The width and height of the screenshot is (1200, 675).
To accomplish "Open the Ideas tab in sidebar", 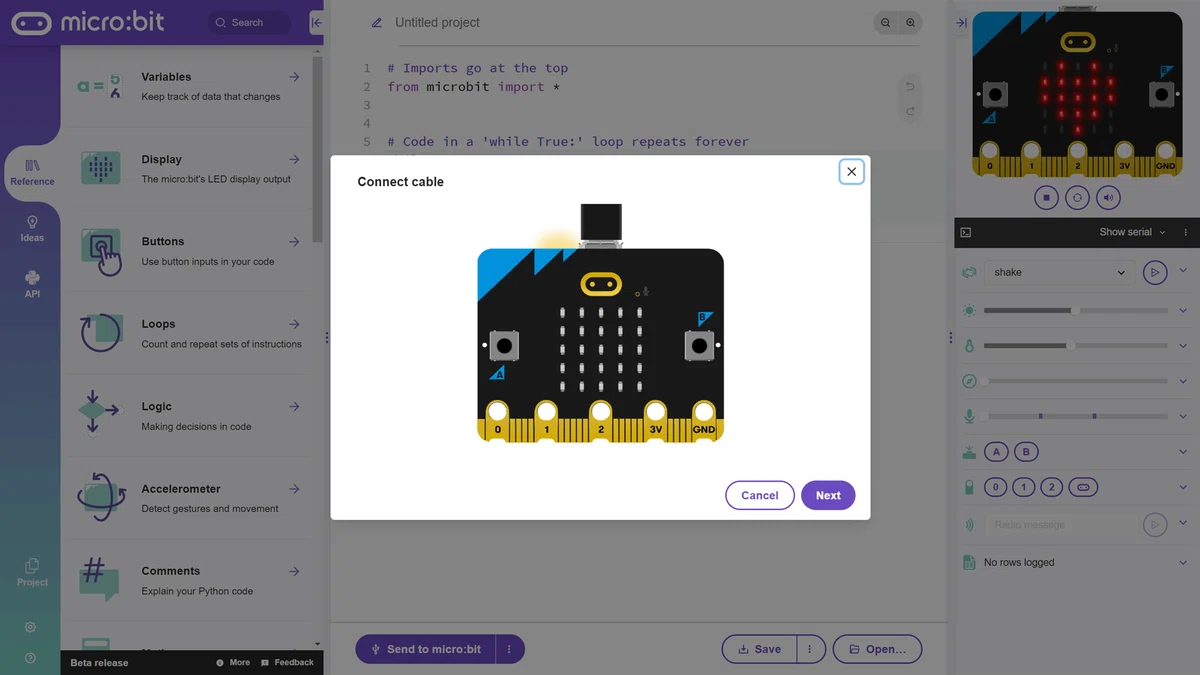I will pos(32,228).
